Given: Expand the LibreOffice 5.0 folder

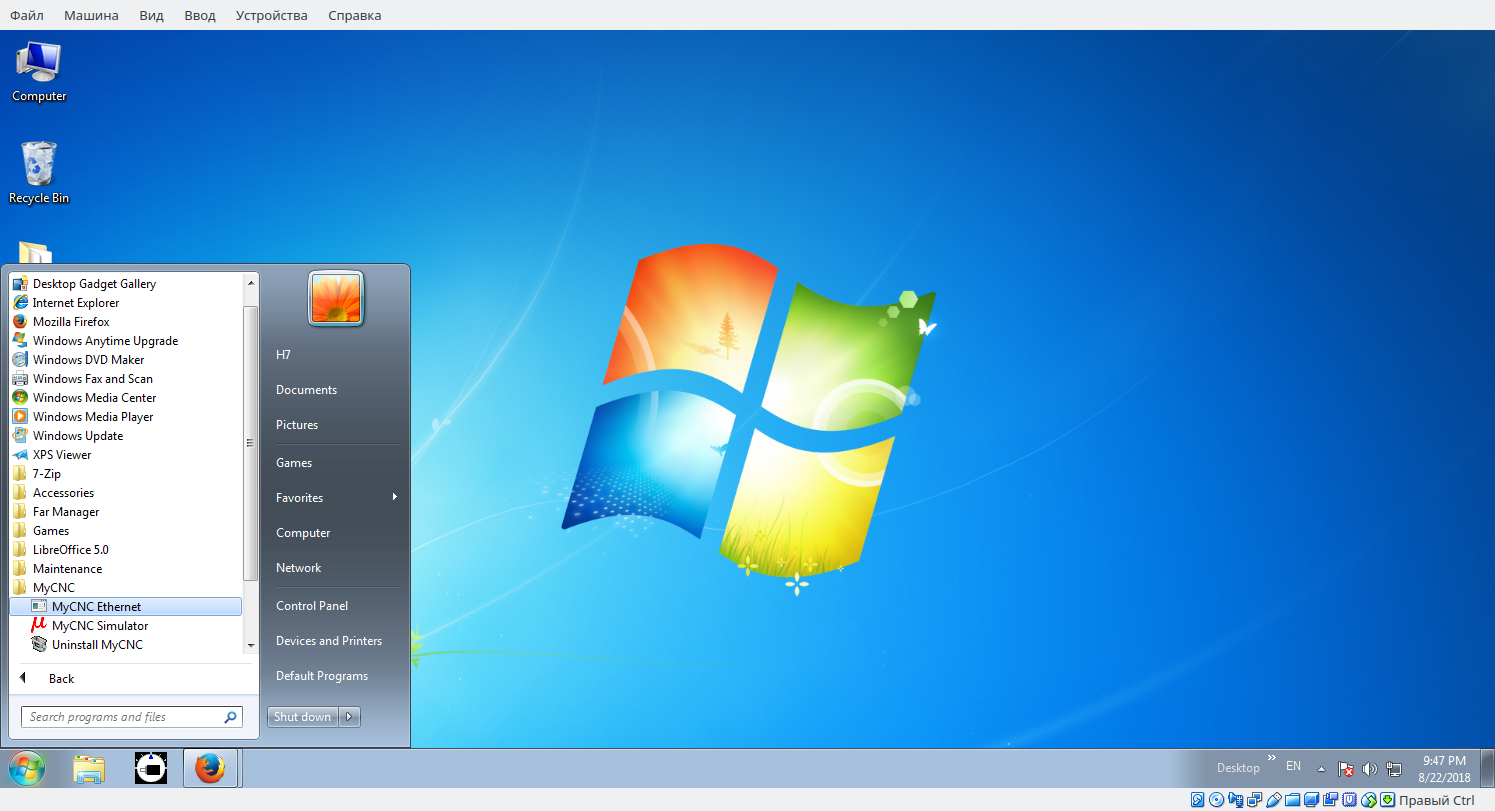Looking at the screenshot, I should (x=70, y=550).
